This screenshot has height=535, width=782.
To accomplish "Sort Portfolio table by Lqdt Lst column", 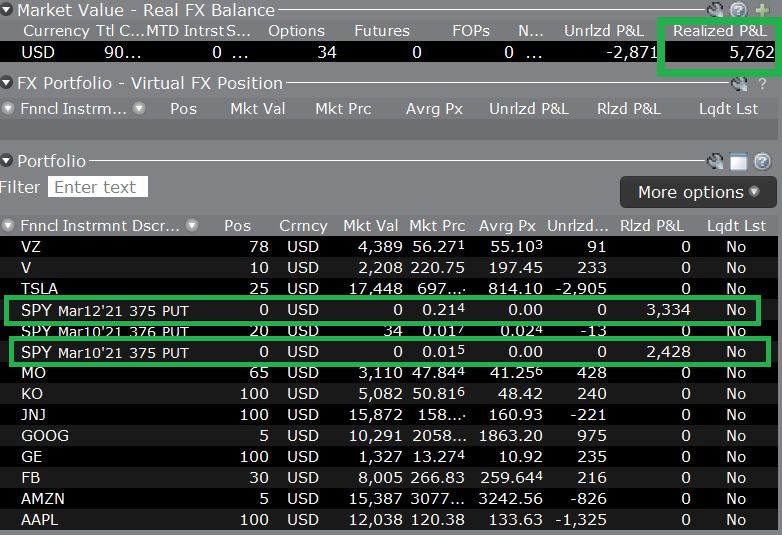I will pyautogui.click(x=736, y=226).
